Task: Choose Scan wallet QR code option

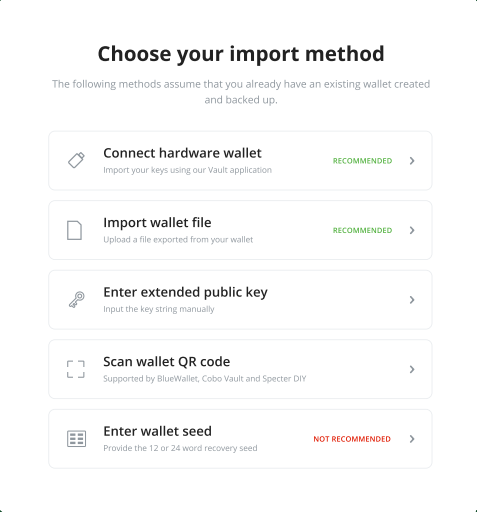Action: [240, 369]
